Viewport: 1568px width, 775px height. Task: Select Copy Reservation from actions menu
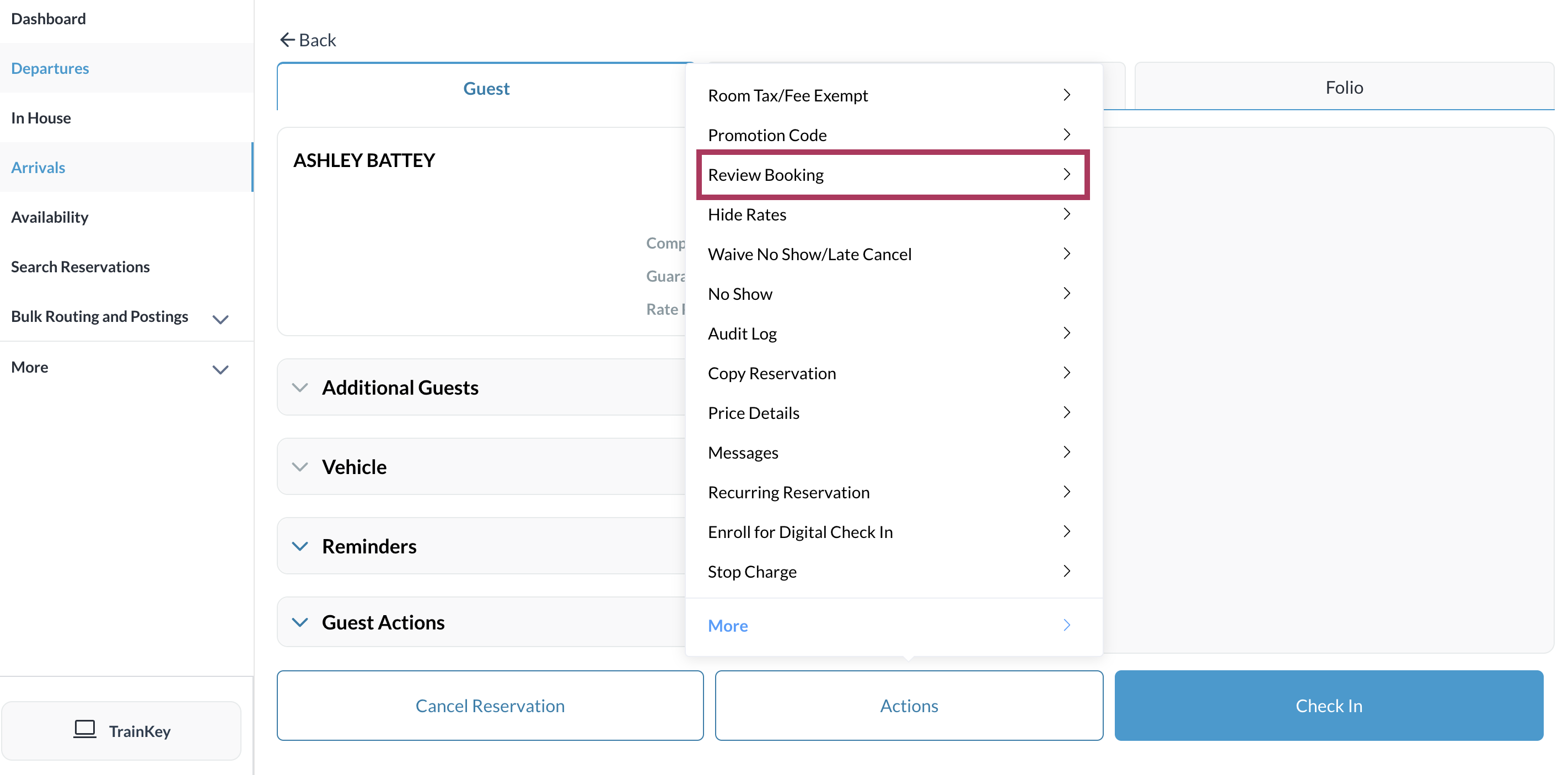(772, 374)
